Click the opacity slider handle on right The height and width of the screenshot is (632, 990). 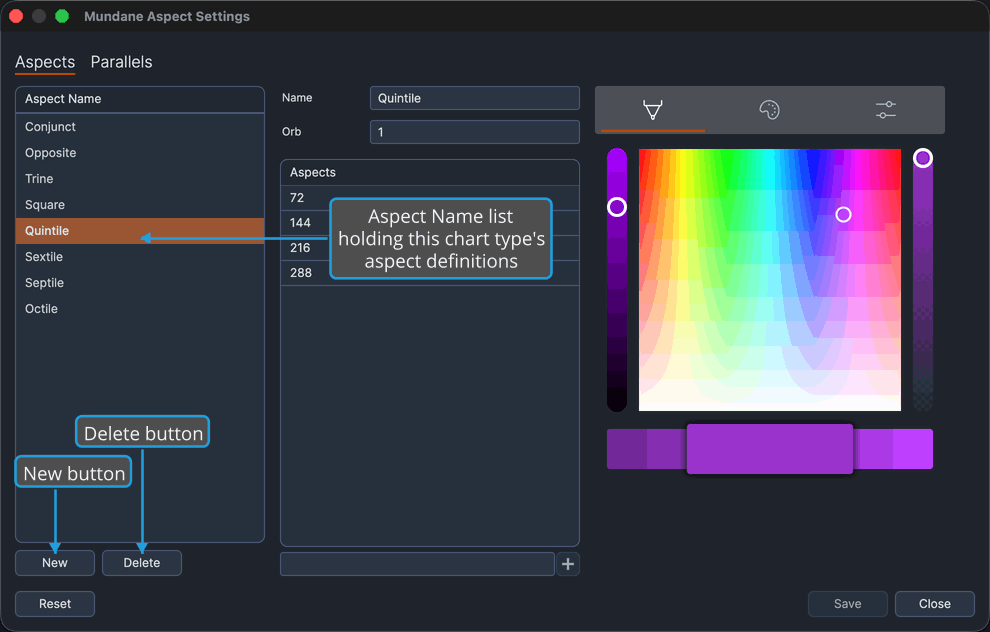pyautogui.click(x=923, y=158)
